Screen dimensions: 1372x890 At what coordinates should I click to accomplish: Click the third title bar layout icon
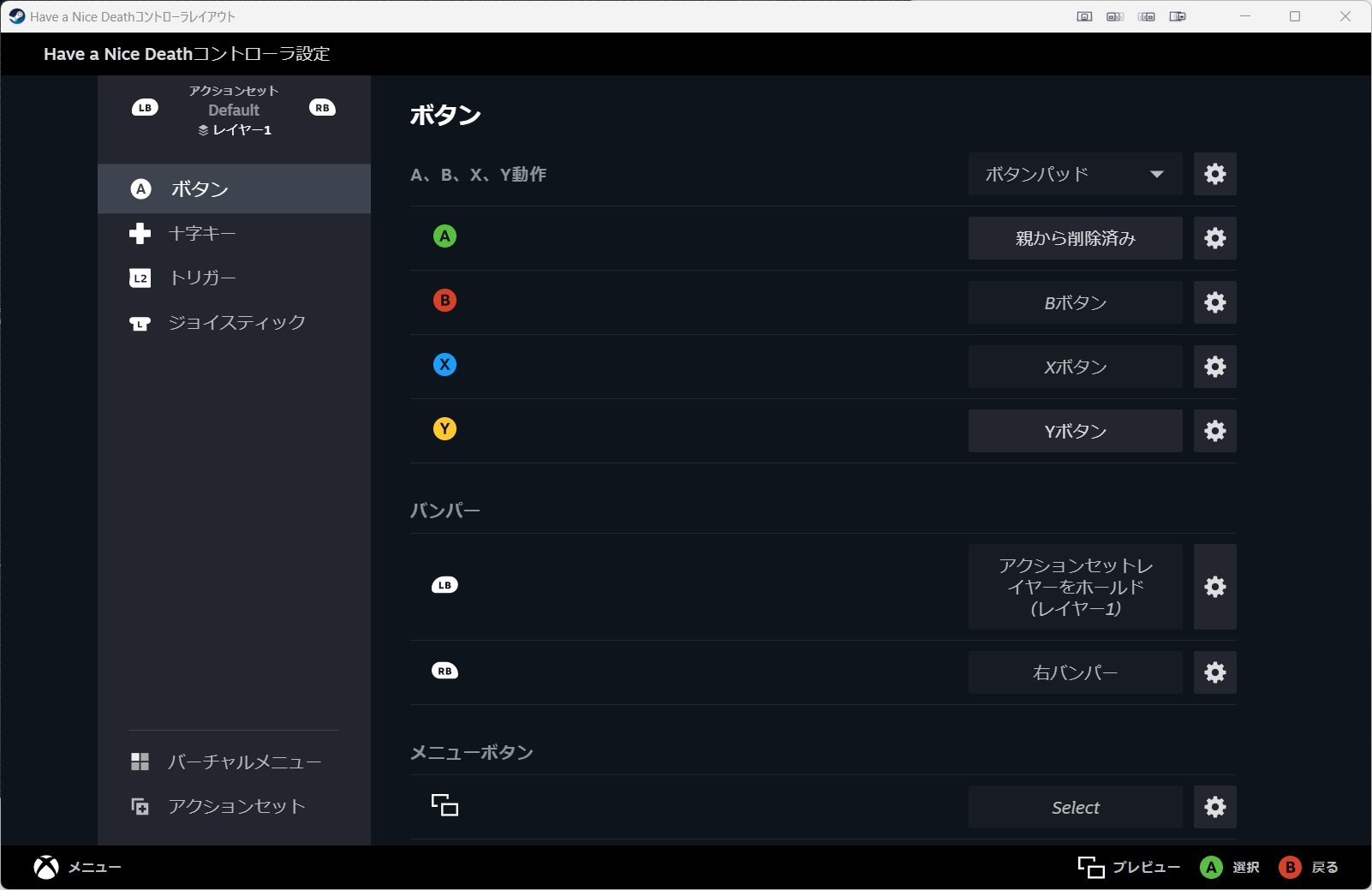(1147, 16)
